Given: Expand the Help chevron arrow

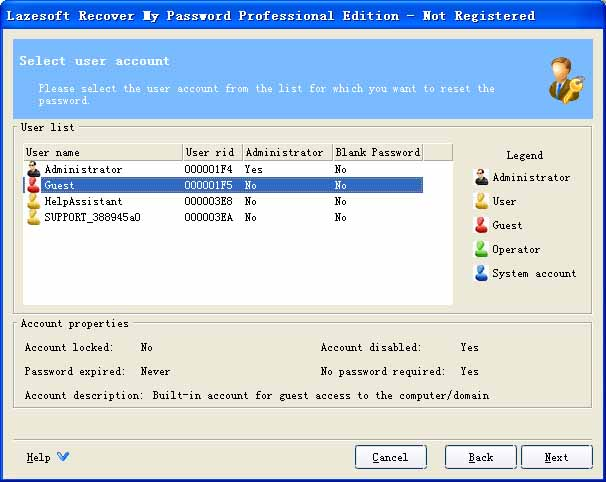Looking at the screenshot, I should point(63,456).
